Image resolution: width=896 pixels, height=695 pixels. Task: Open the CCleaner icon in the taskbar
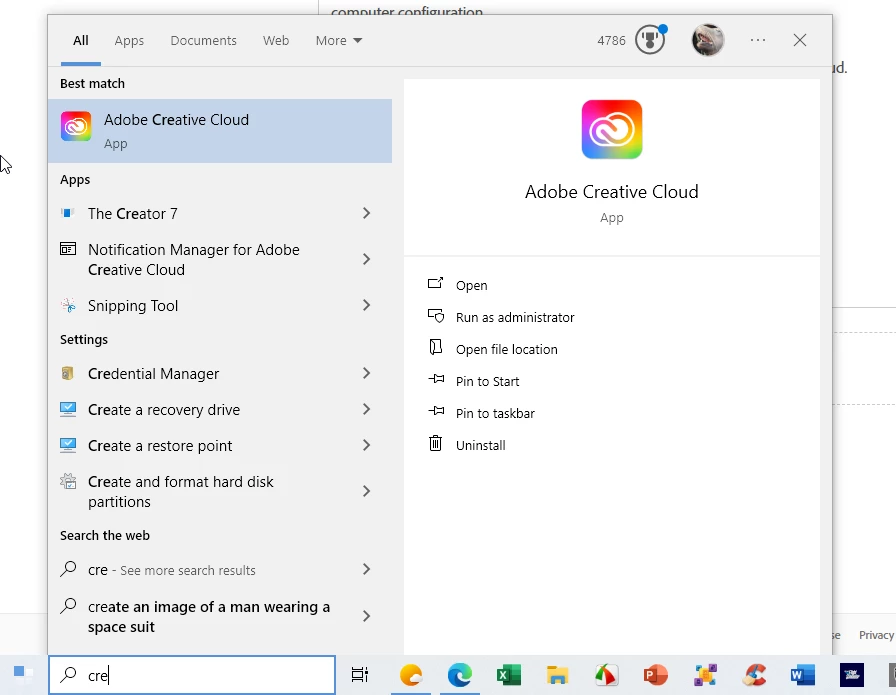pos(754,675)
